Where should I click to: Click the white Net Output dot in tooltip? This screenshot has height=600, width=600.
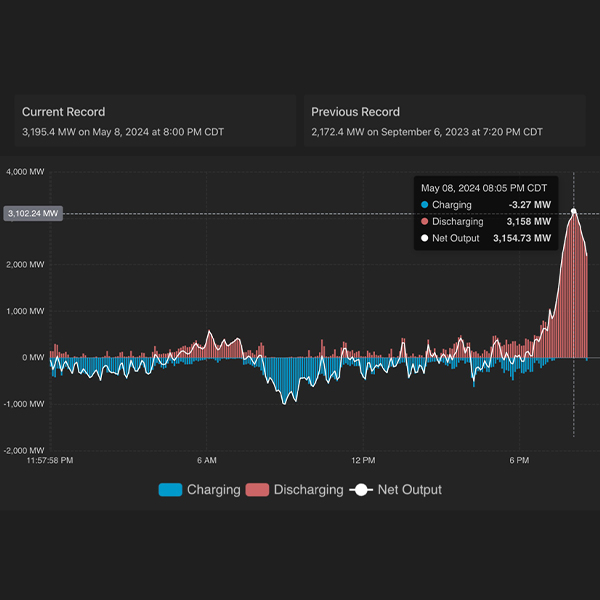424,239
